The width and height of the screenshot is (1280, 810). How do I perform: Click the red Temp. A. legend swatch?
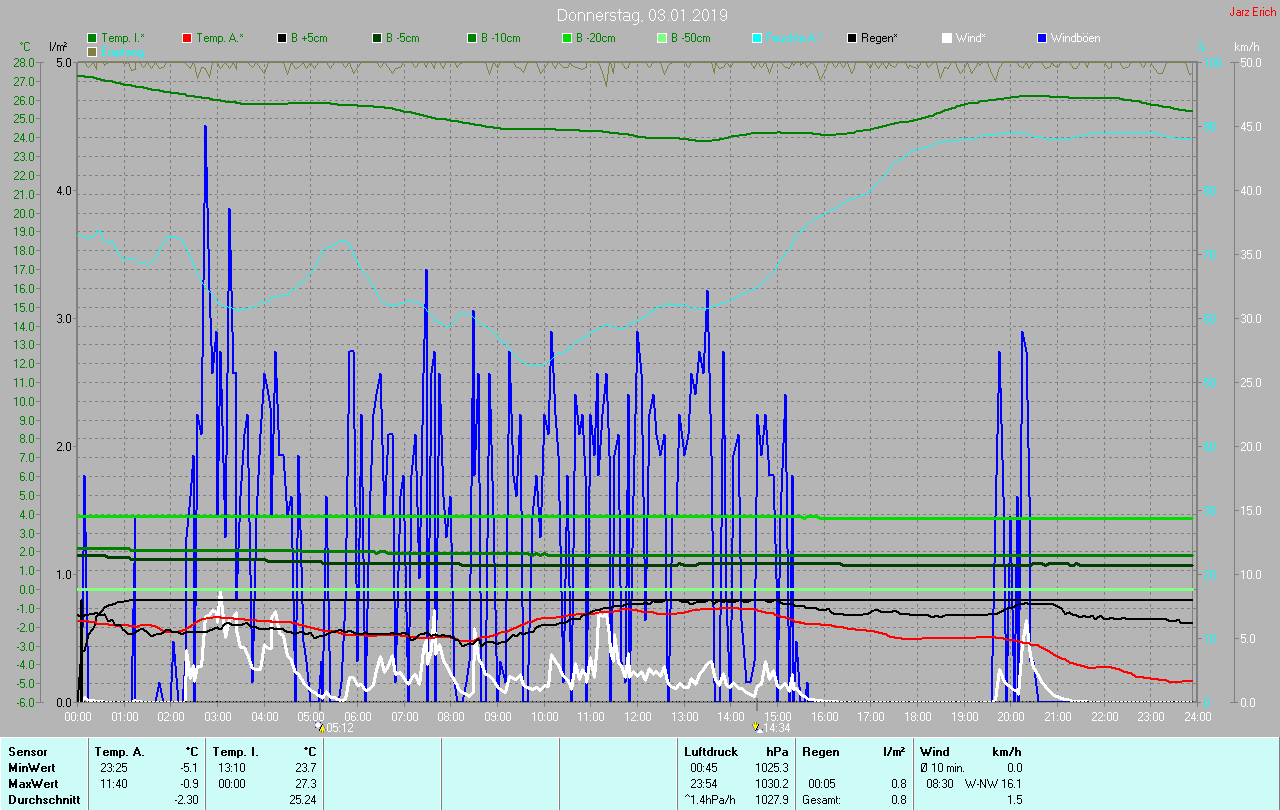click(187, 38)
